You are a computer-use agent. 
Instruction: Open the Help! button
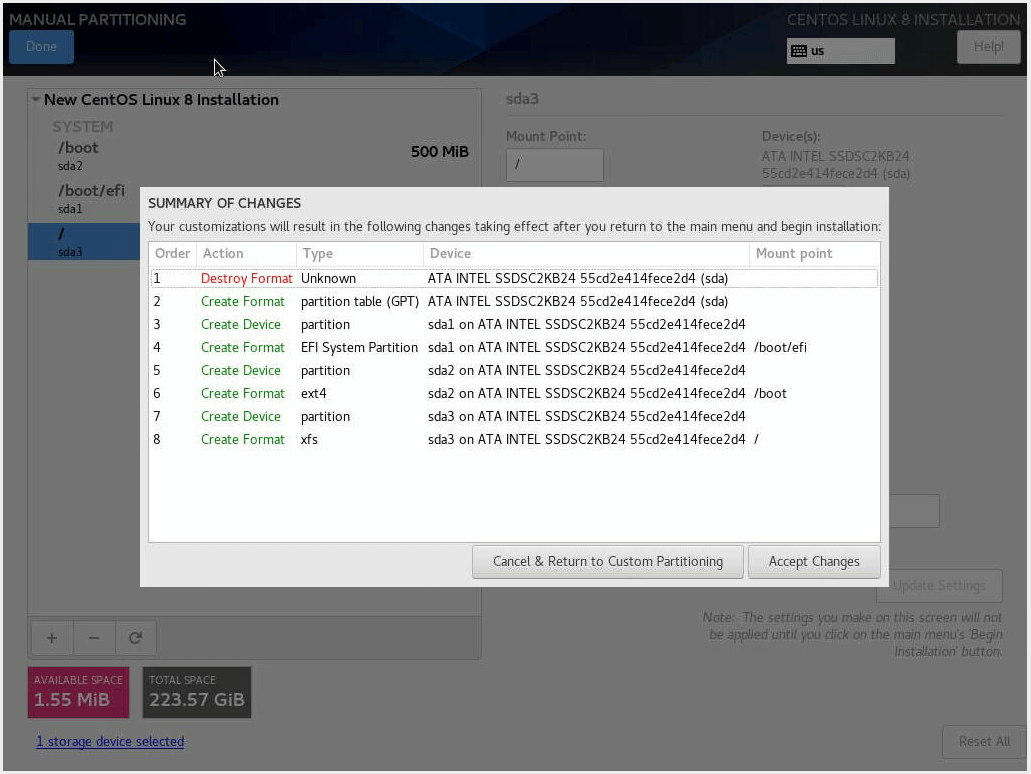988,47
